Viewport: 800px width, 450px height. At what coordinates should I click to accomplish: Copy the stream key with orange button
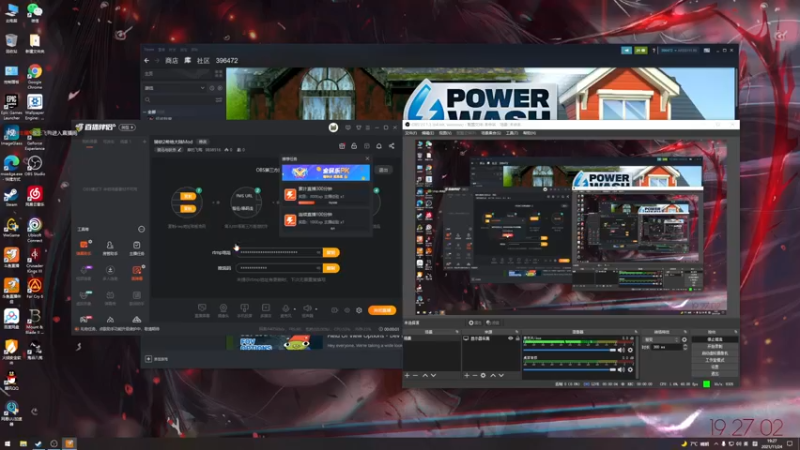pyautogui.click(x=331, y=268)
